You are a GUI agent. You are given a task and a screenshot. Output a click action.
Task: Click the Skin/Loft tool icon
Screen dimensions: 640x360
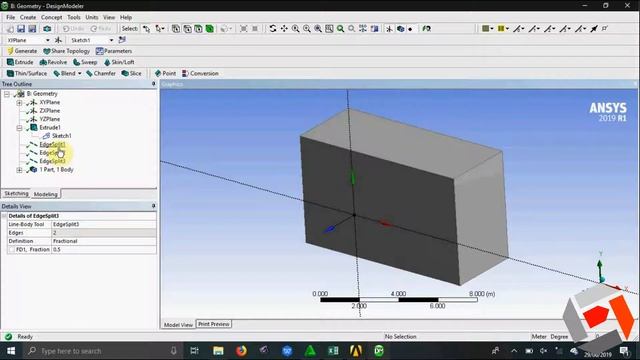pos(107,62)
